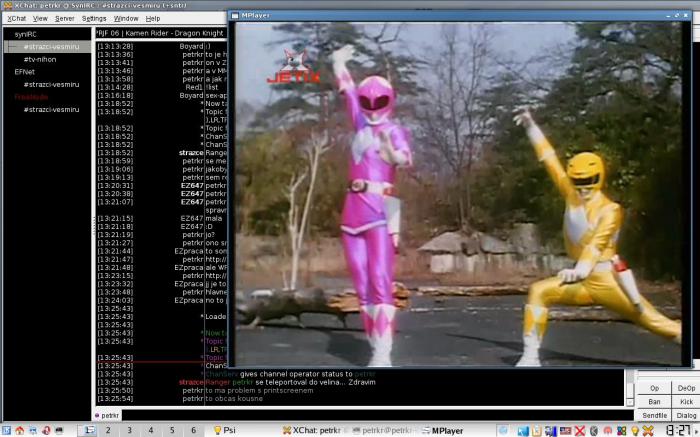Open the Settings menu in XChat

pyautogui.click(x=94, y=19)
